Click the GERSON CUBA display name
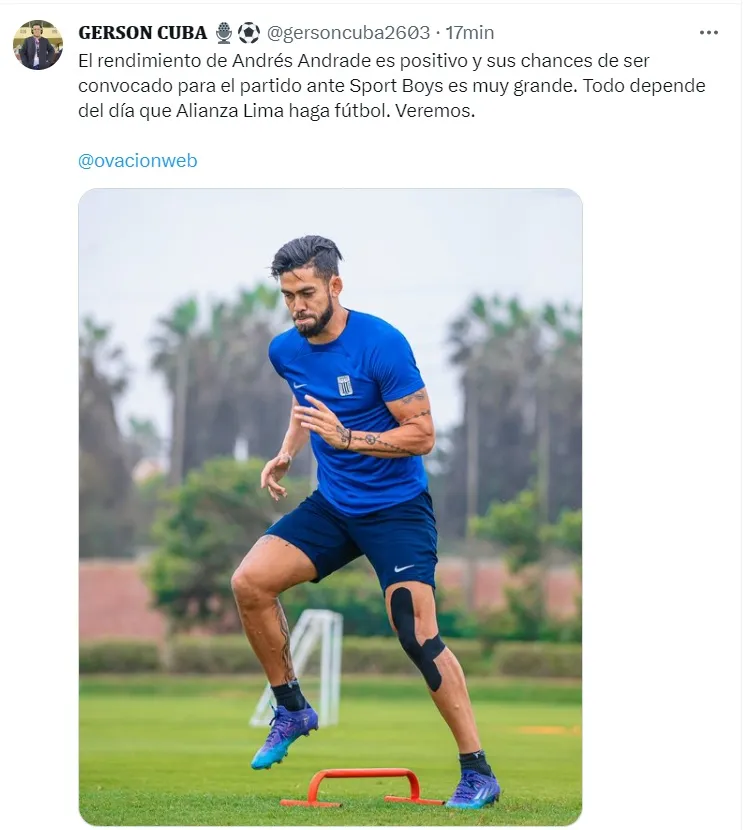This screenshot has height=830, width=743. click(142, 33)
